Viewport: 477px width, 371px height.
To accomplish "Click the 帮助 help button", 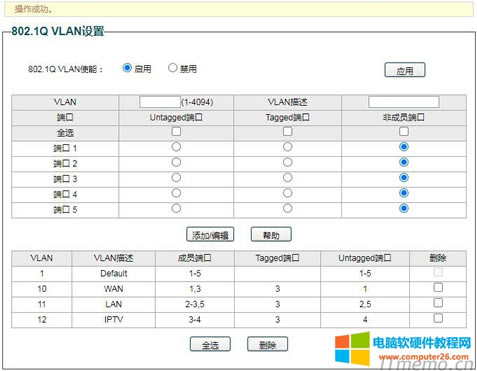I will click(x=271, y=235).
